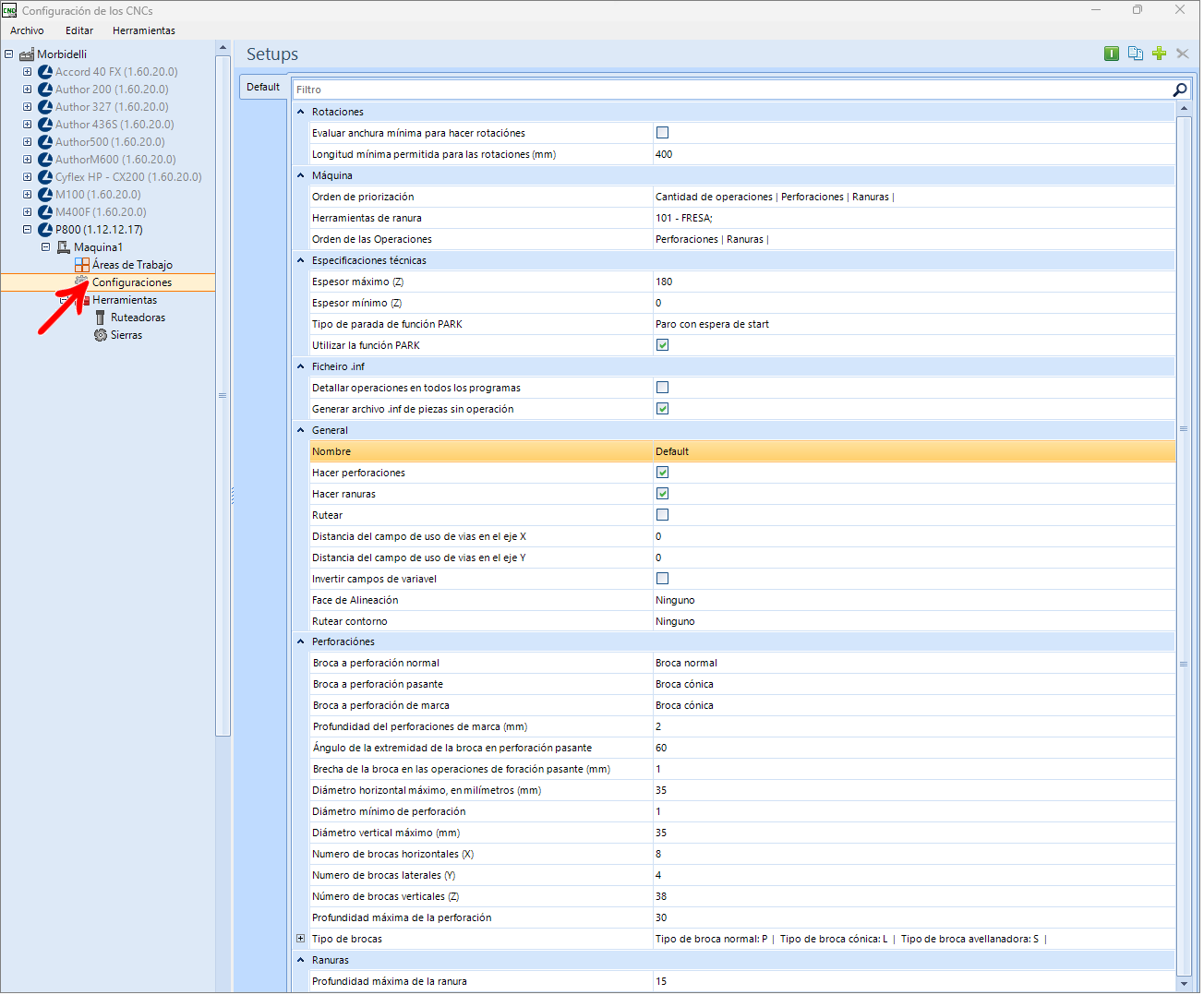
Task: Click the CNC app icon in title bar
Action: (x=9, y=10)
